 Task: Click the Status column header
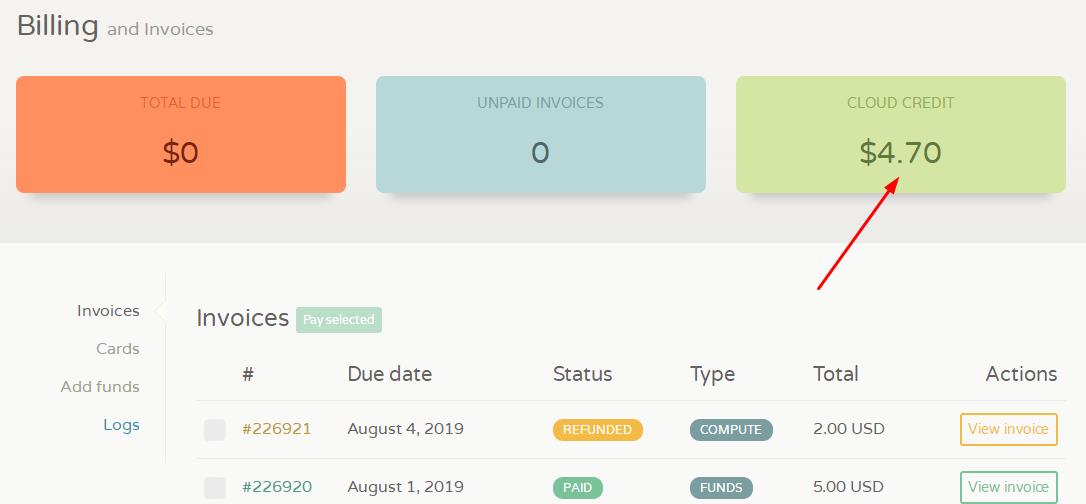(582, 374)
